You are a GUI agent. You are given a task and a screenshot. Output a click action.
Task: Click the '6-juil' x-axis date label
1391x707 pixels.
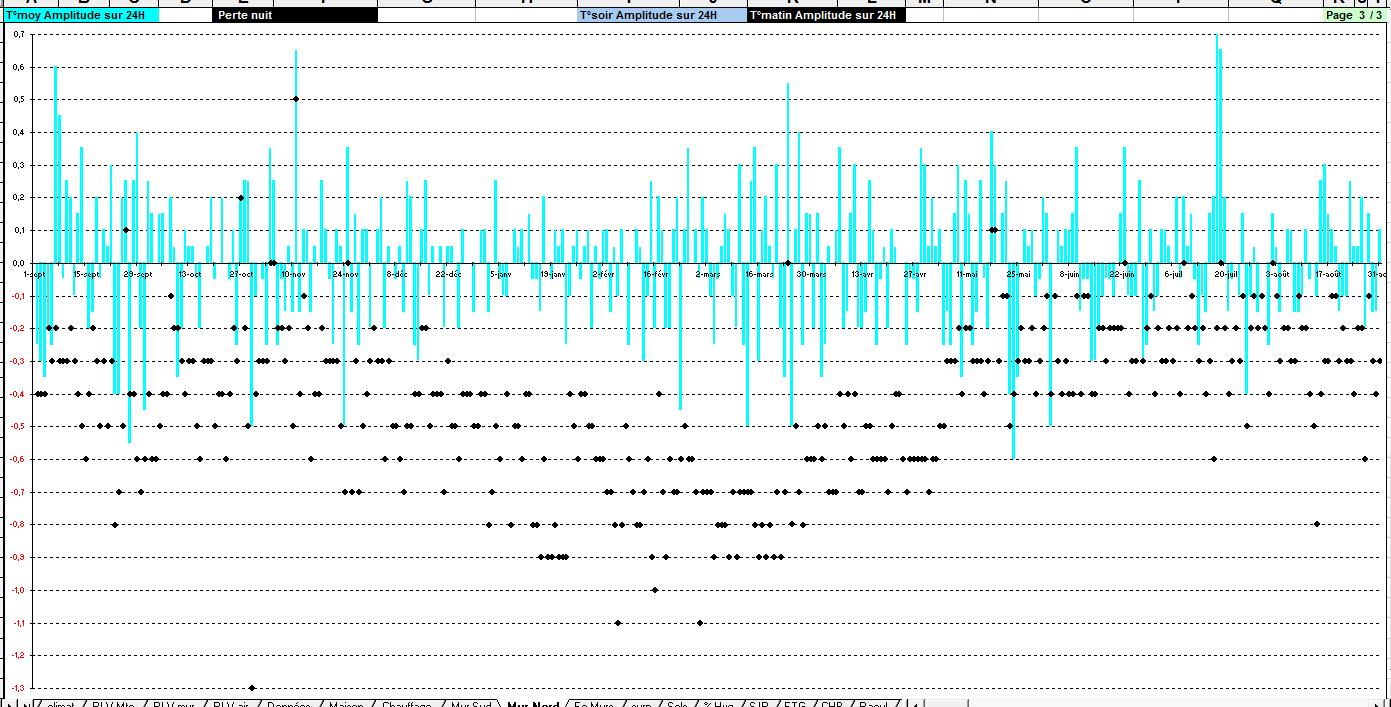[1174, 273]
